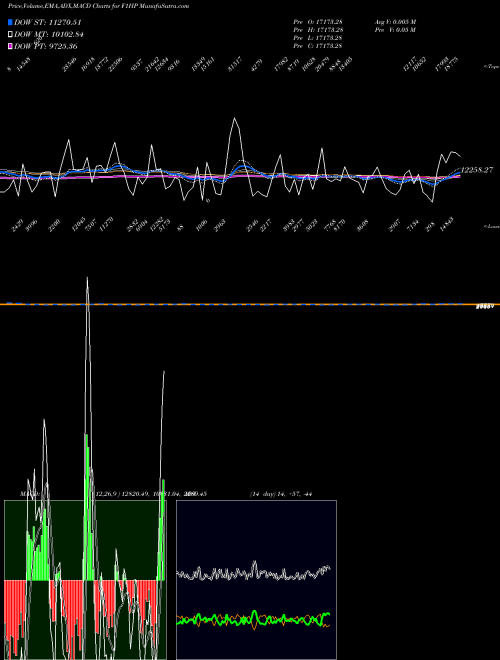Click the 3608 low value label
The image size is (500, 660).
(362, 226)
